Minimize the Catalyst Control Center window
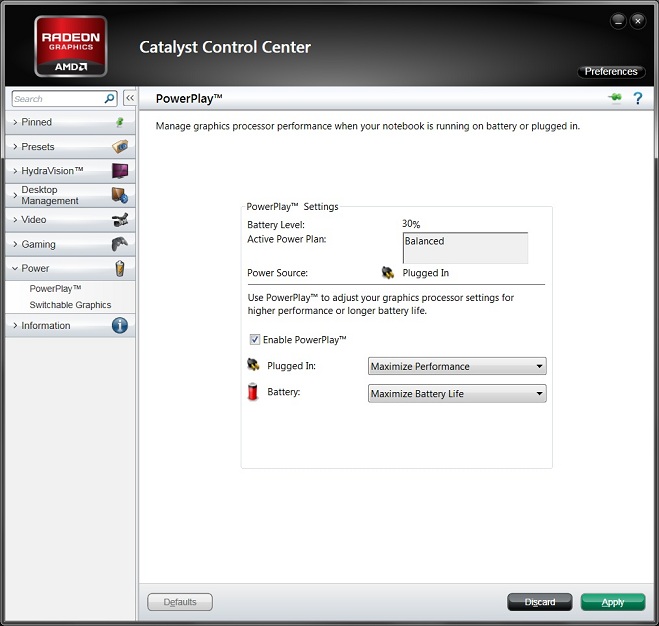The height and width of the screenshot is (626, 659). pyautogui.click(x=618, y=21)
